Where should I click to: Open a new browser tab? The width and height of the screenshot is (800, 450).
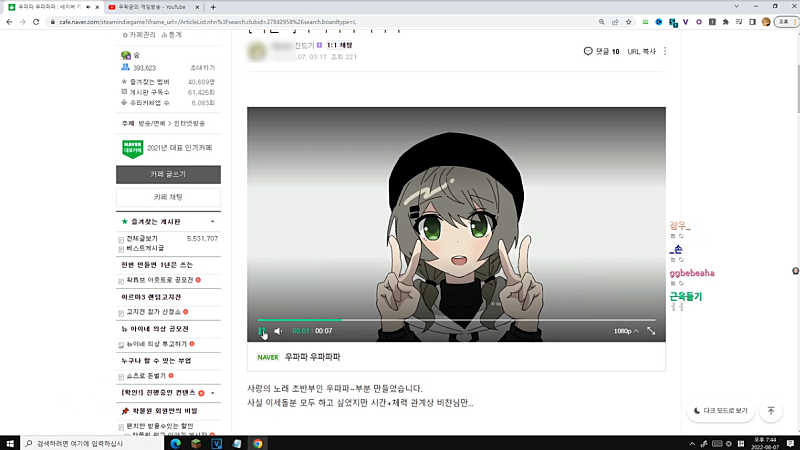click(x=213, y=7)
